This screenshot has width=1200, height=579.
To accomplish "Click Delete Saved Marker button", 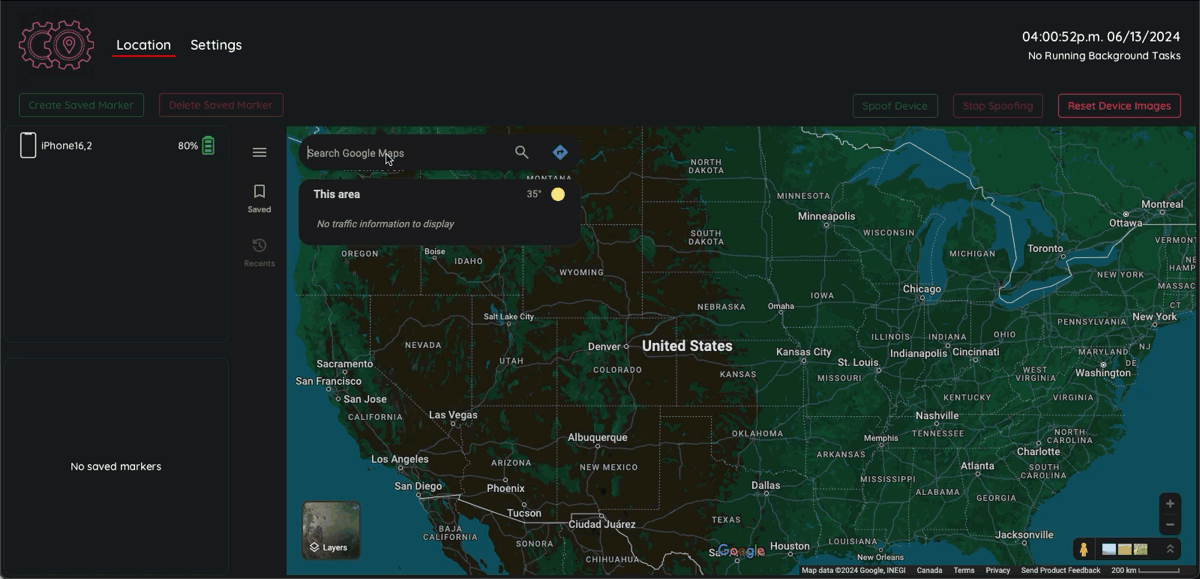I will point(221,105).
